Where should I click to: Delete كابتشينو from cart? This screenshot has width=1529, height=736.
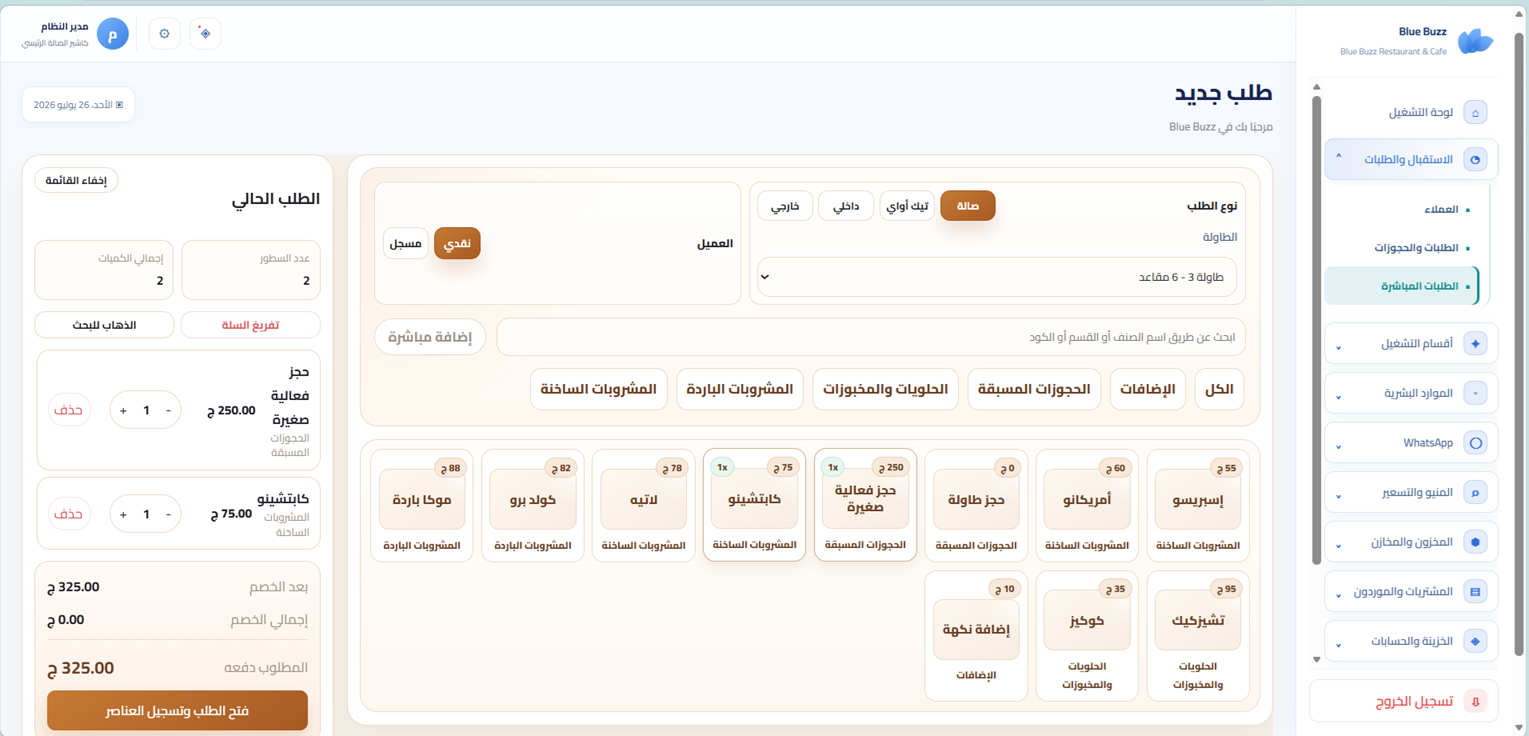[69, 514]
